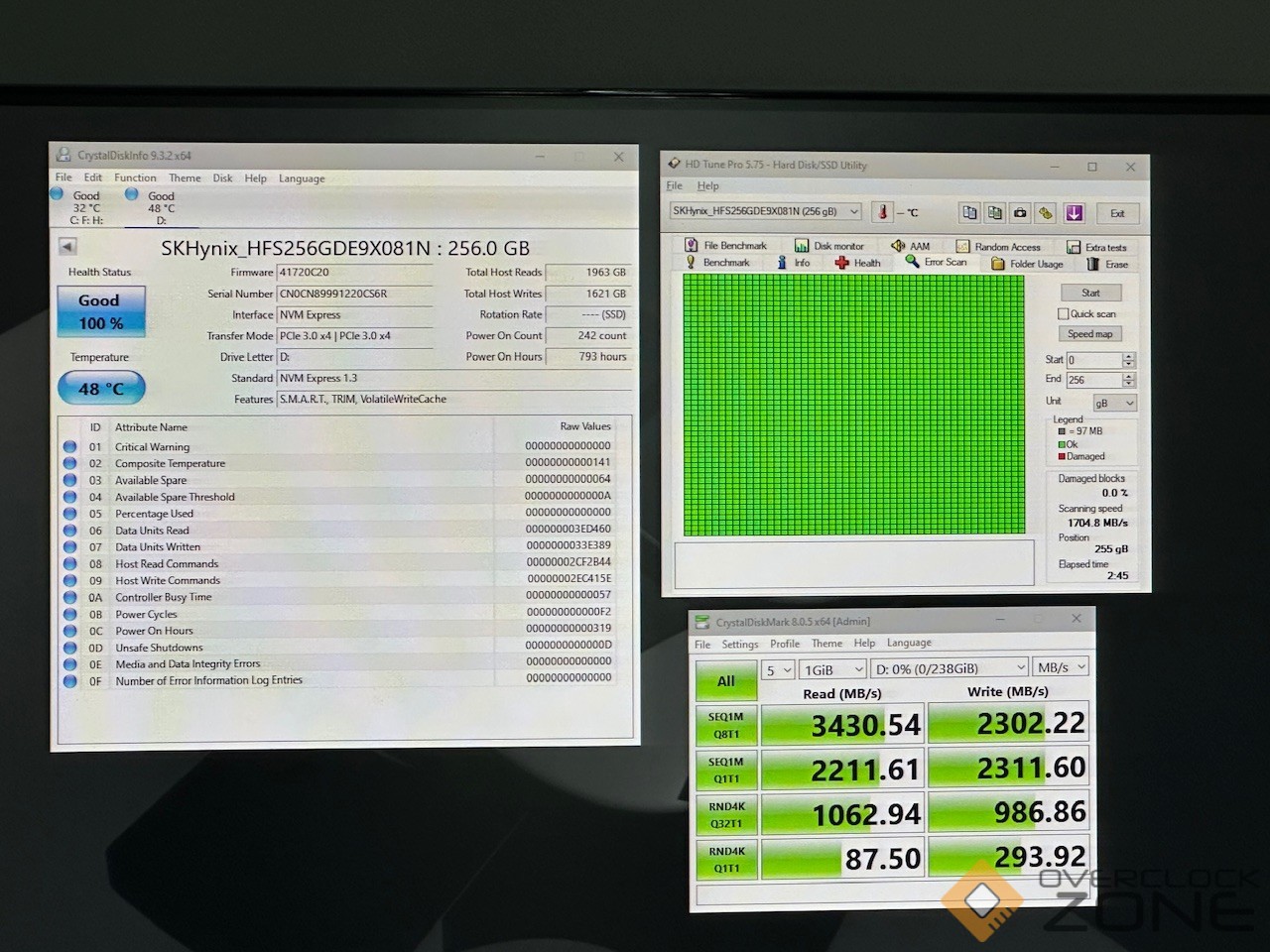The height and width of the screenshot is (952, 1270).
Task: Click the All benchmark button in CrystalDiskMark
Action: 726,680
